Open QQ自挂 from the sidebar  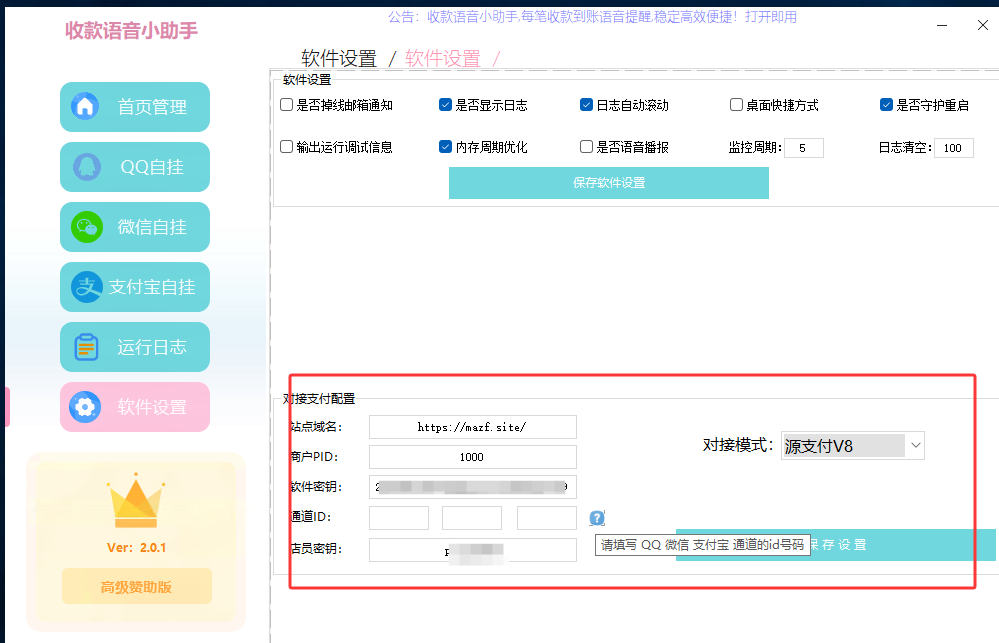pos(135,167)
